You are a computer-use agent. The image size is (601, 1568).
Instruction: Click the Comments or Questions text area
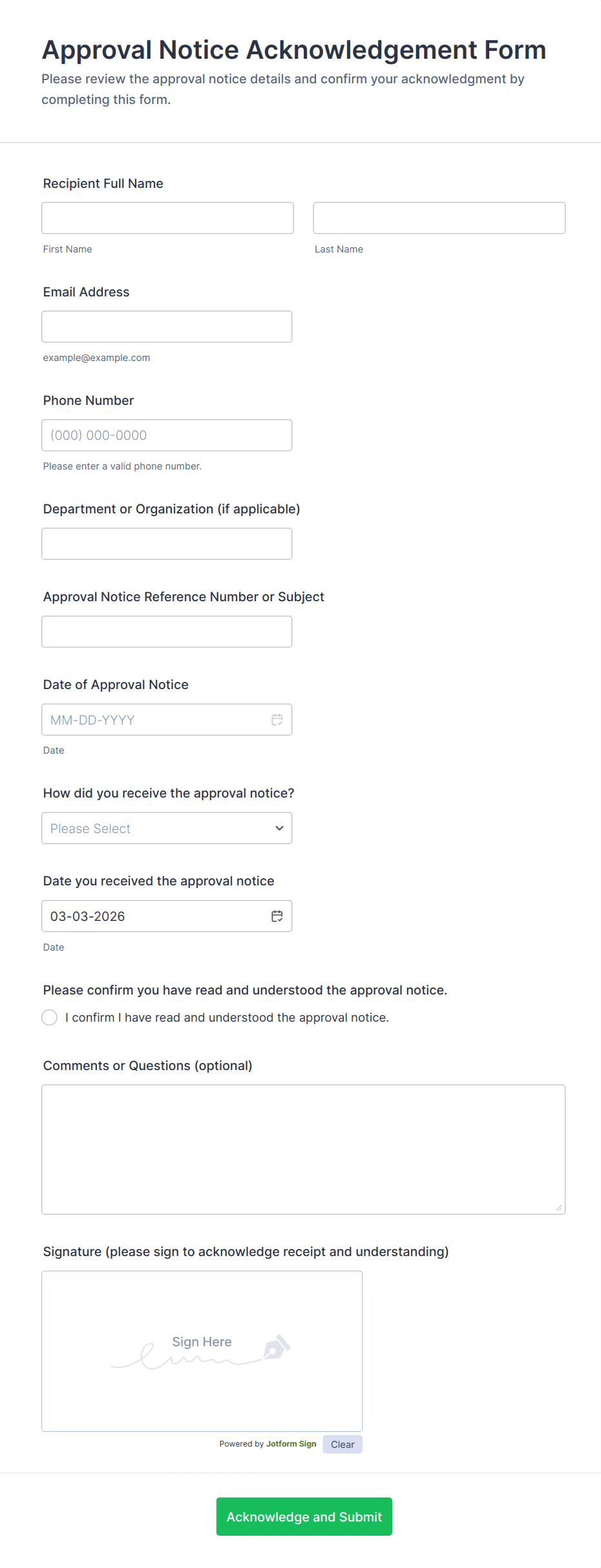point(303,1149)
